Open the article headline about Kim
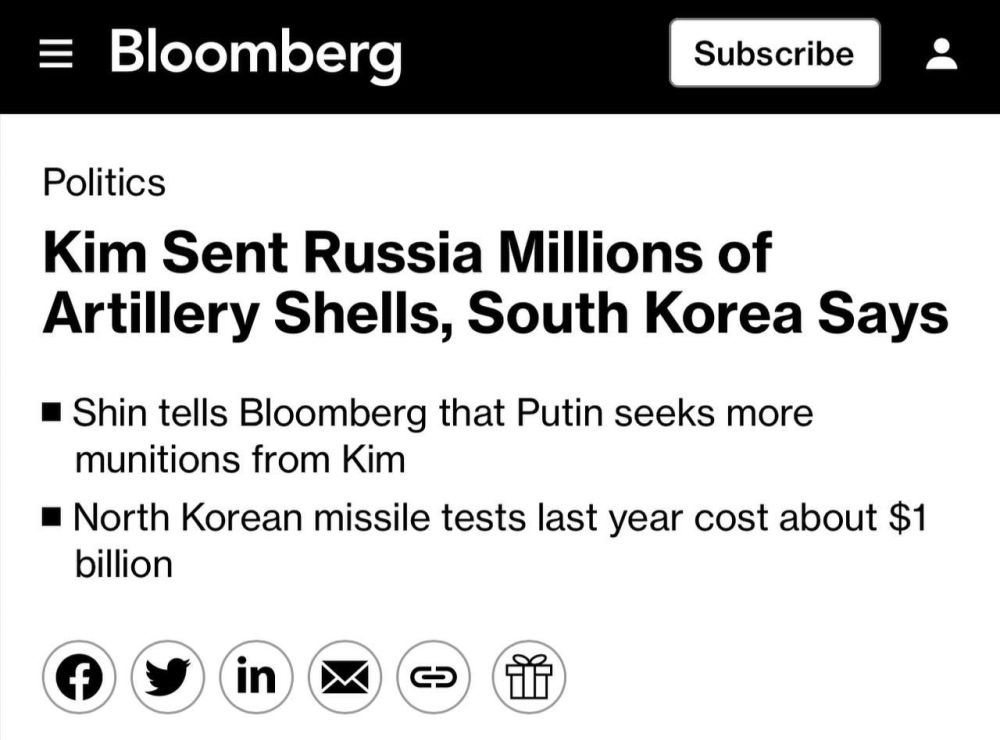Screen dimensions: 1000x740 pos(406,256)
